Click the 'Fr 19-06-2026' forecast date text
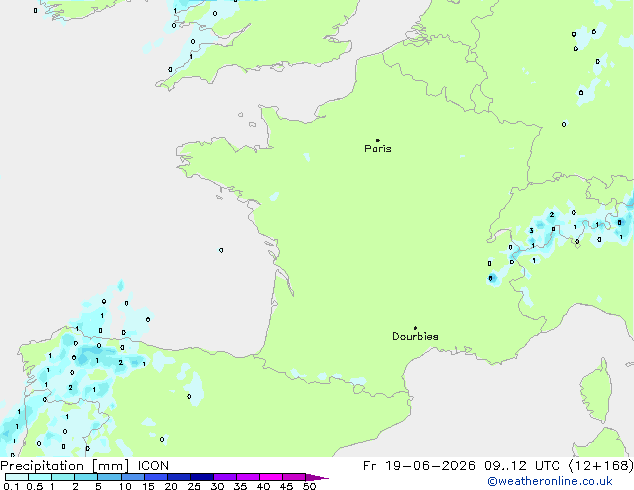The height and width of the screenshot is (490, 634). tap(419, 466)
